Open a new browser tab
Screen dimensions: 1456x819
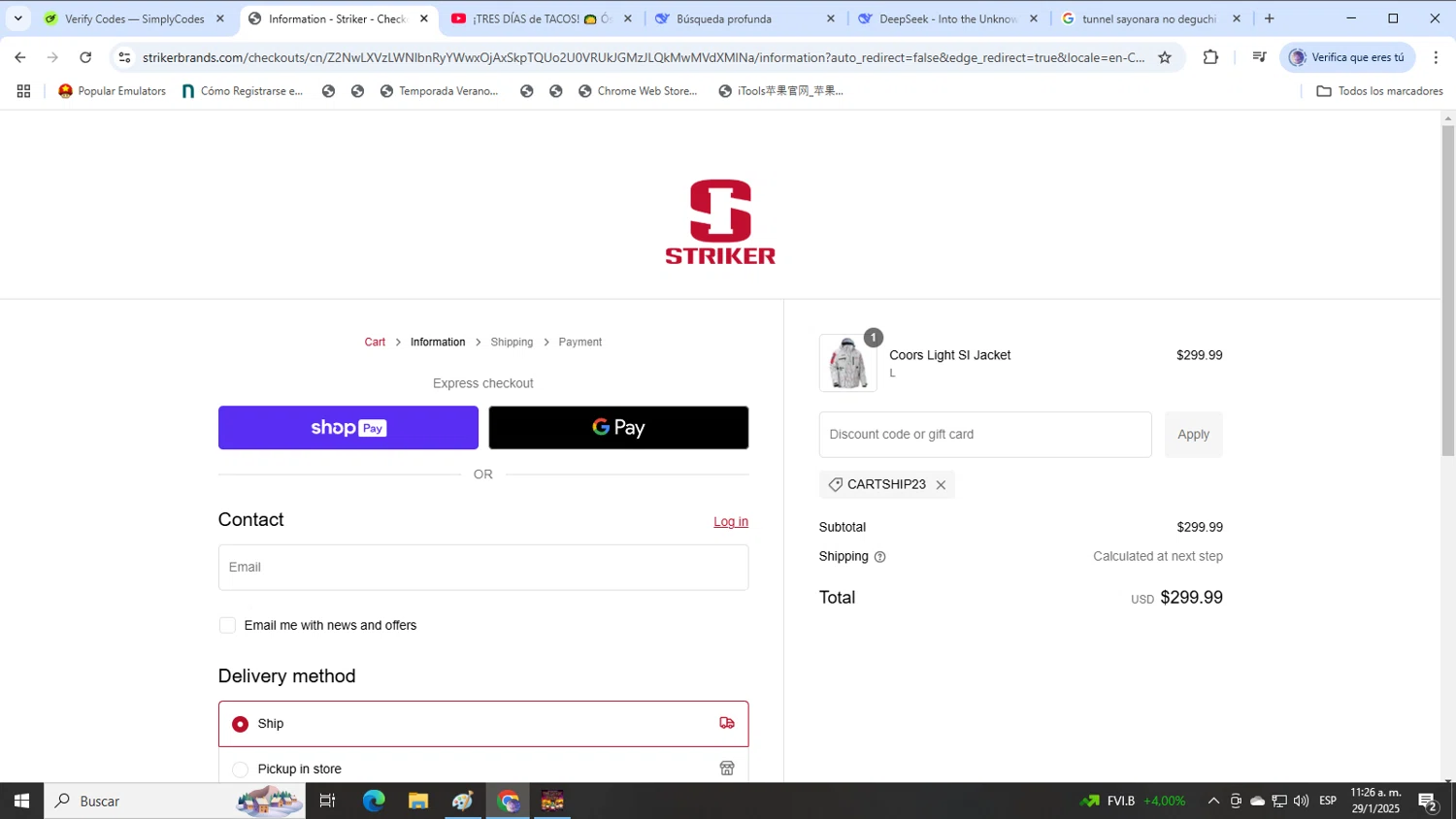pos(1269,18)
